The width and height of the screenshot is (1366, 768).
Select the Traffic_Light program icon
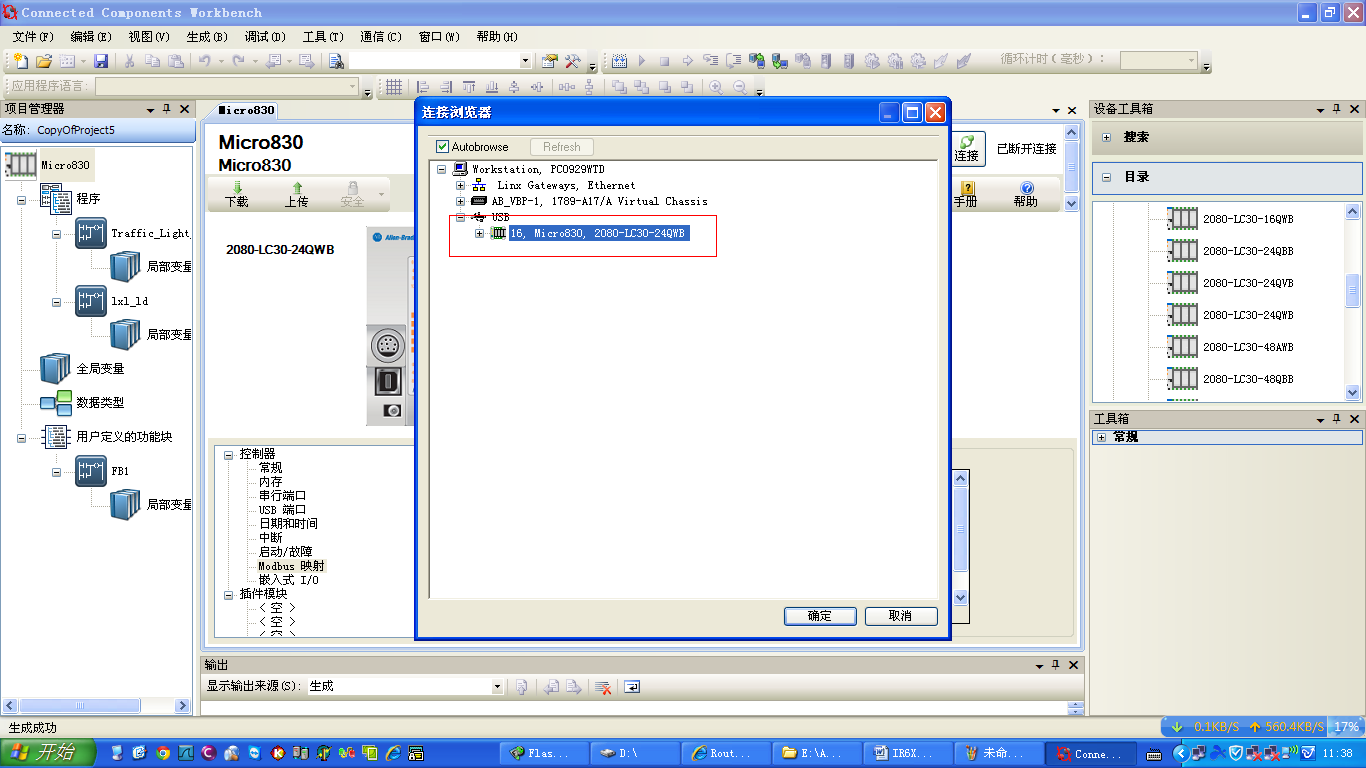(91, 233)
